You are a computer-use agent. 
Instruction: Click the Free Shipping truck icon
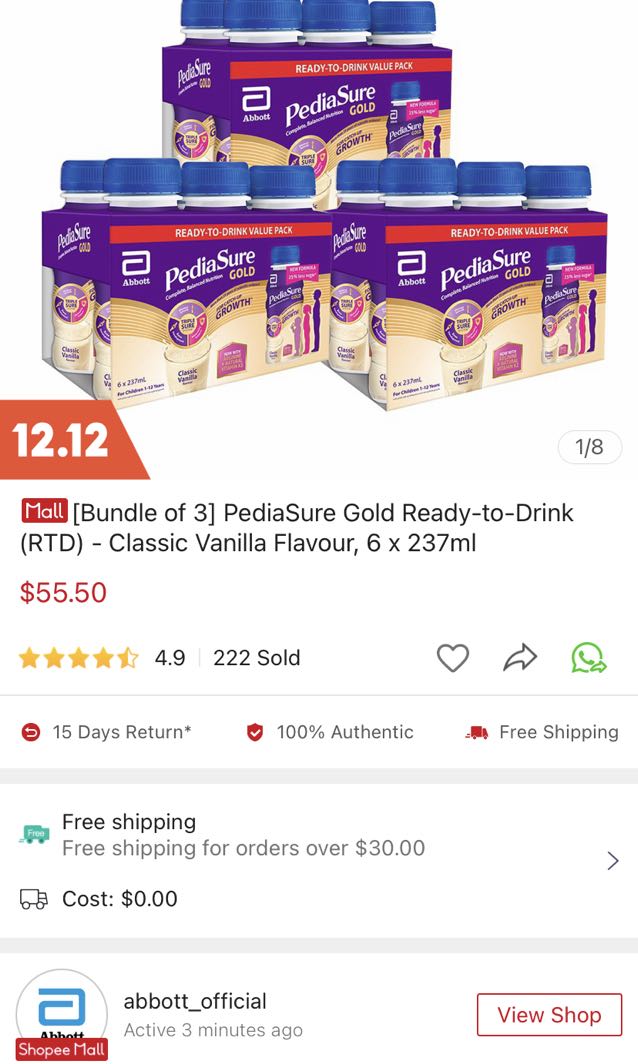(x=477, y=731)
